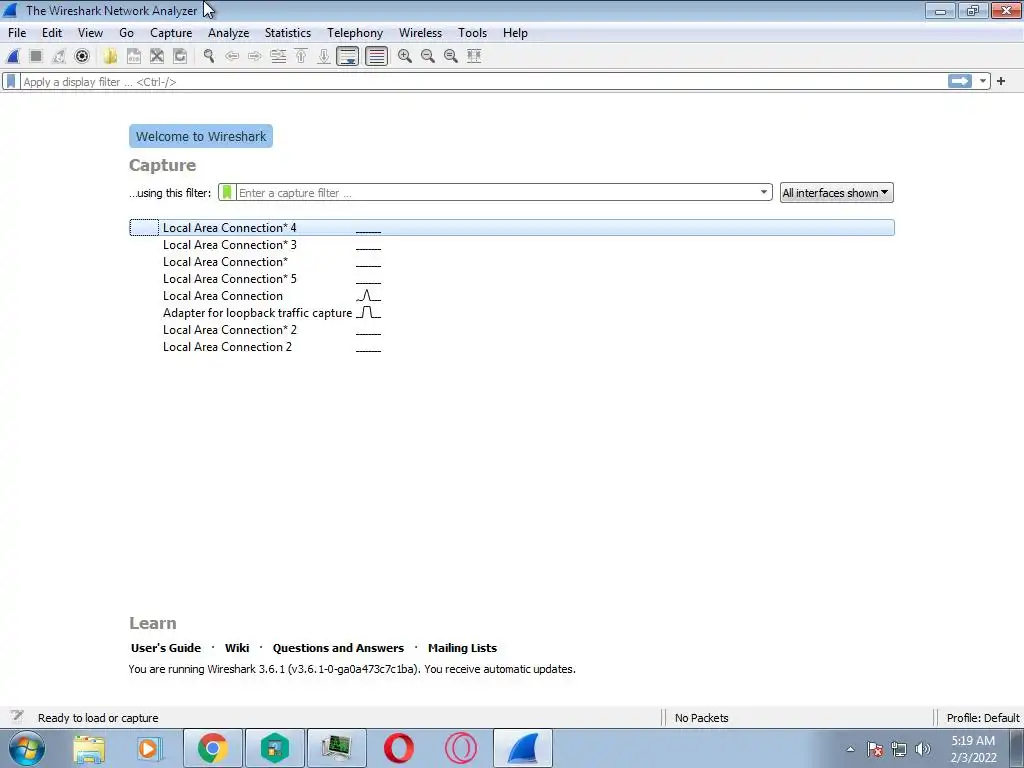Open the User's Guide link
Image resolution: width=1024 pixels, height=768 pixels.
click(x=166, y=648)
